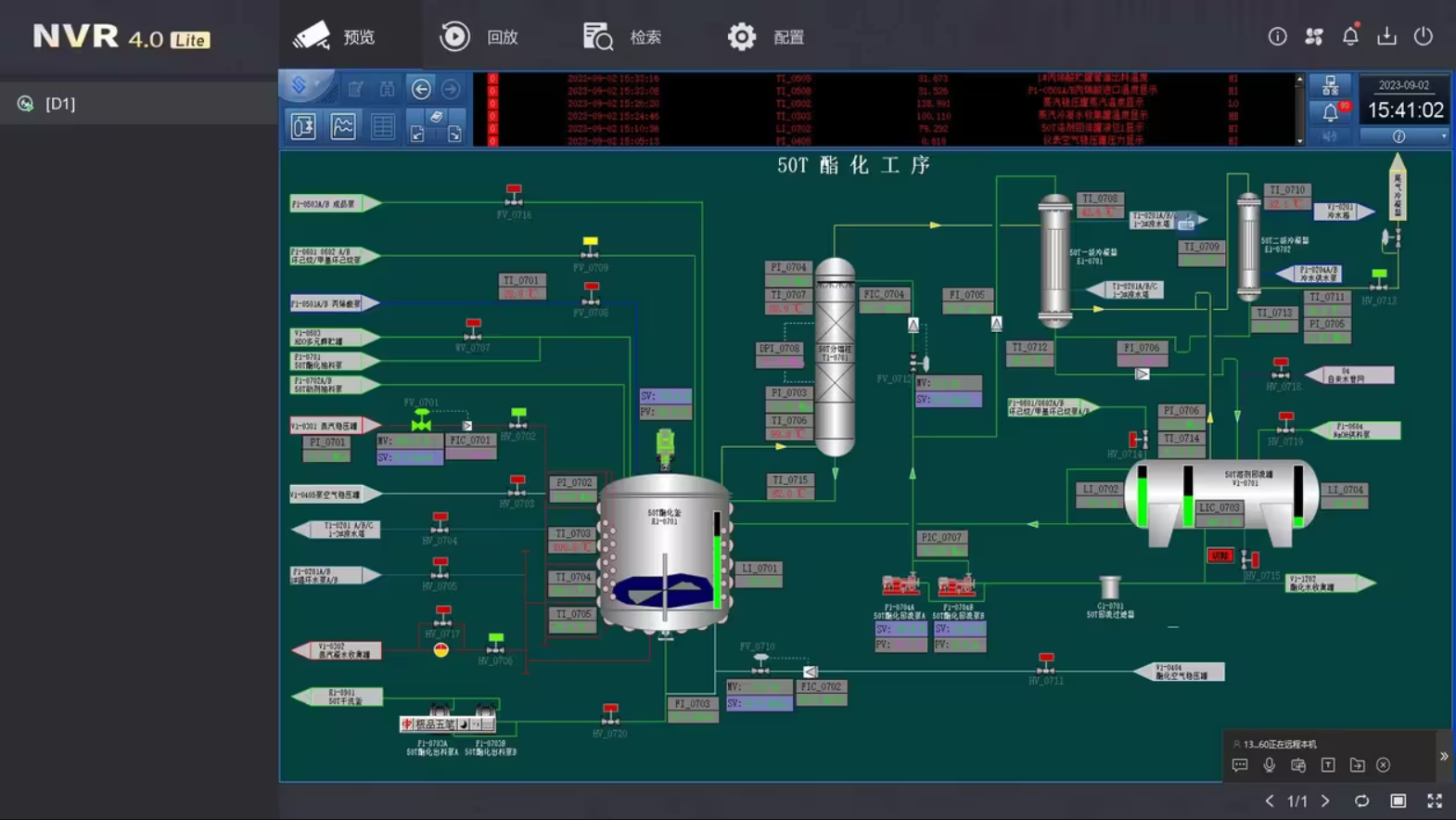Toggle the auto-cycle loop icon in bottom bar
The image size is (1456, 820).
[1361, 801]
